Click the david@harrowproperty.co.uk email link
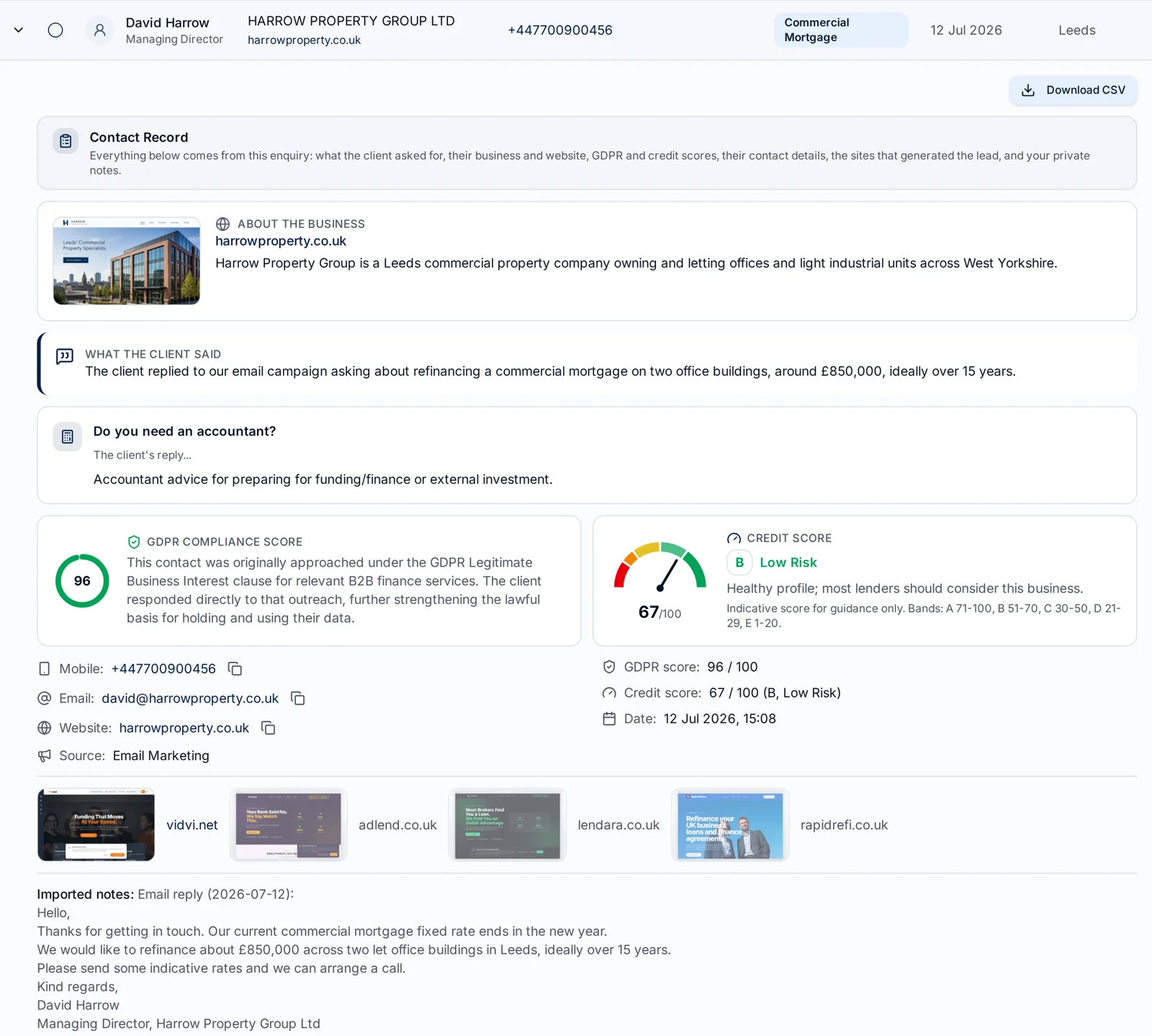 (190, 698)
